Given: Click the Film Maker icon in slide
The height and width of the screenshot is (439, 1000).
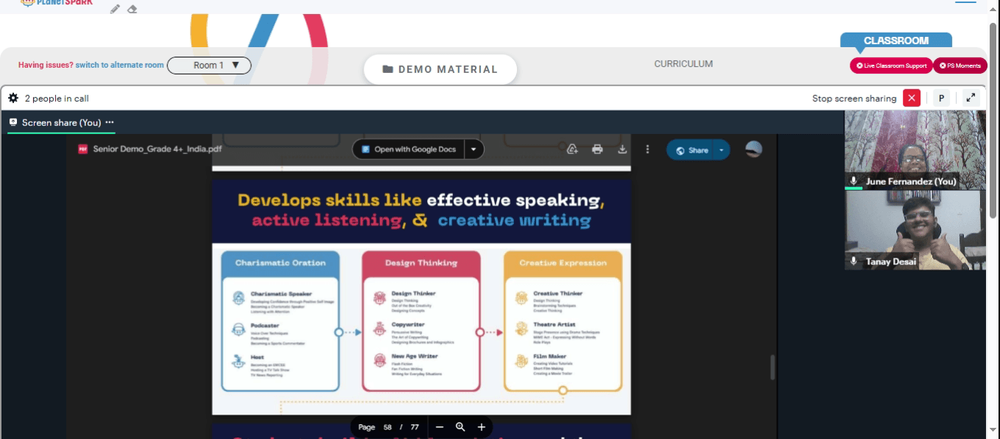Looking at the screenshot, I should click(521, 361).
